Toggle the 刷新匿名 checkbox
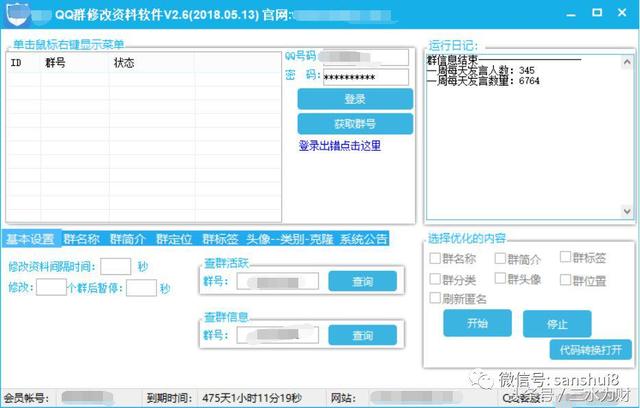This screenshot has height=408, width=640. (435, 298)
